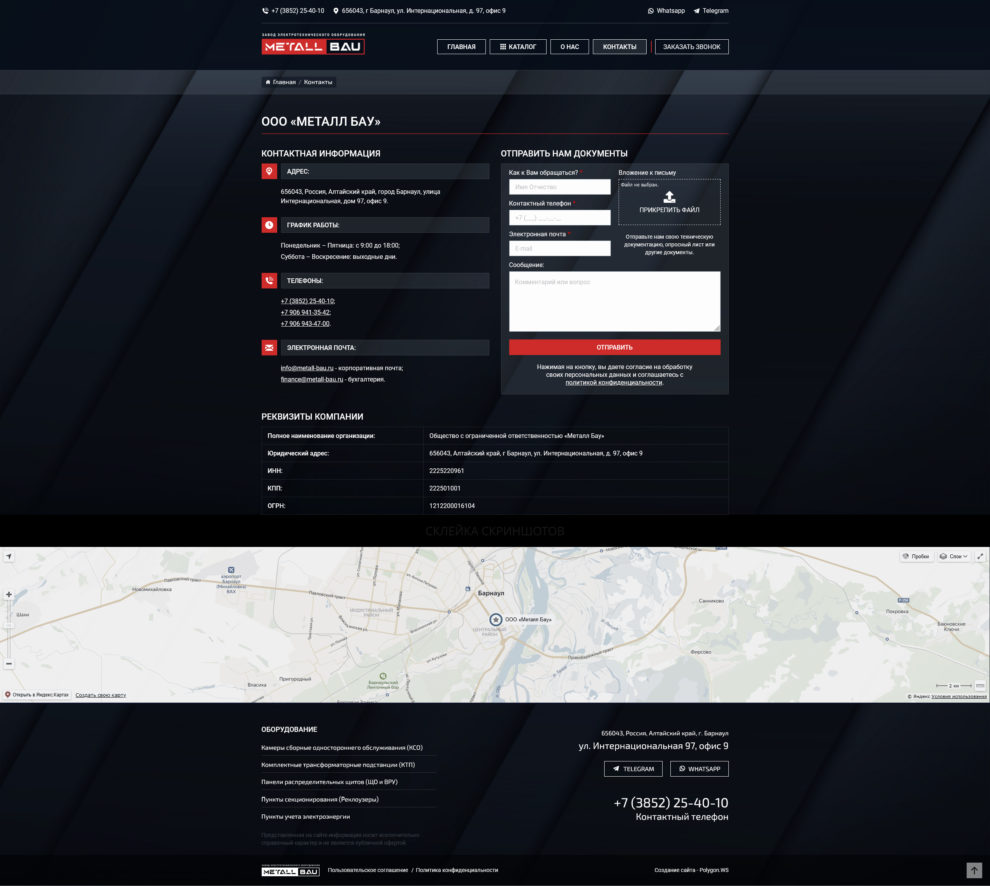Viewport: 990px width, 886px height.
Task: Open Панели распределительных щитов footer link
Action: click(329, 782)
